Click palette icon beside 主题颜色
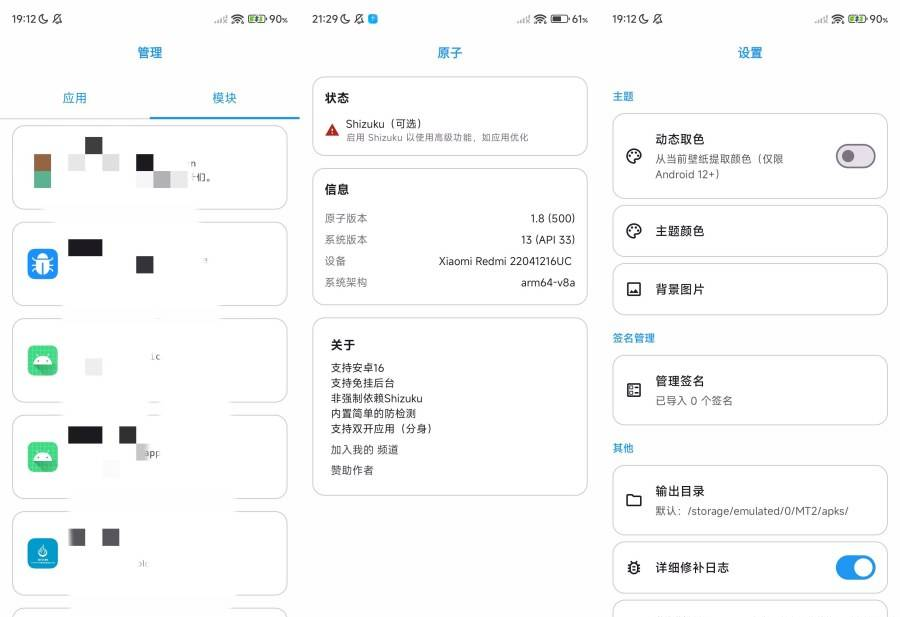900x617 pixels. pos(633,231)
